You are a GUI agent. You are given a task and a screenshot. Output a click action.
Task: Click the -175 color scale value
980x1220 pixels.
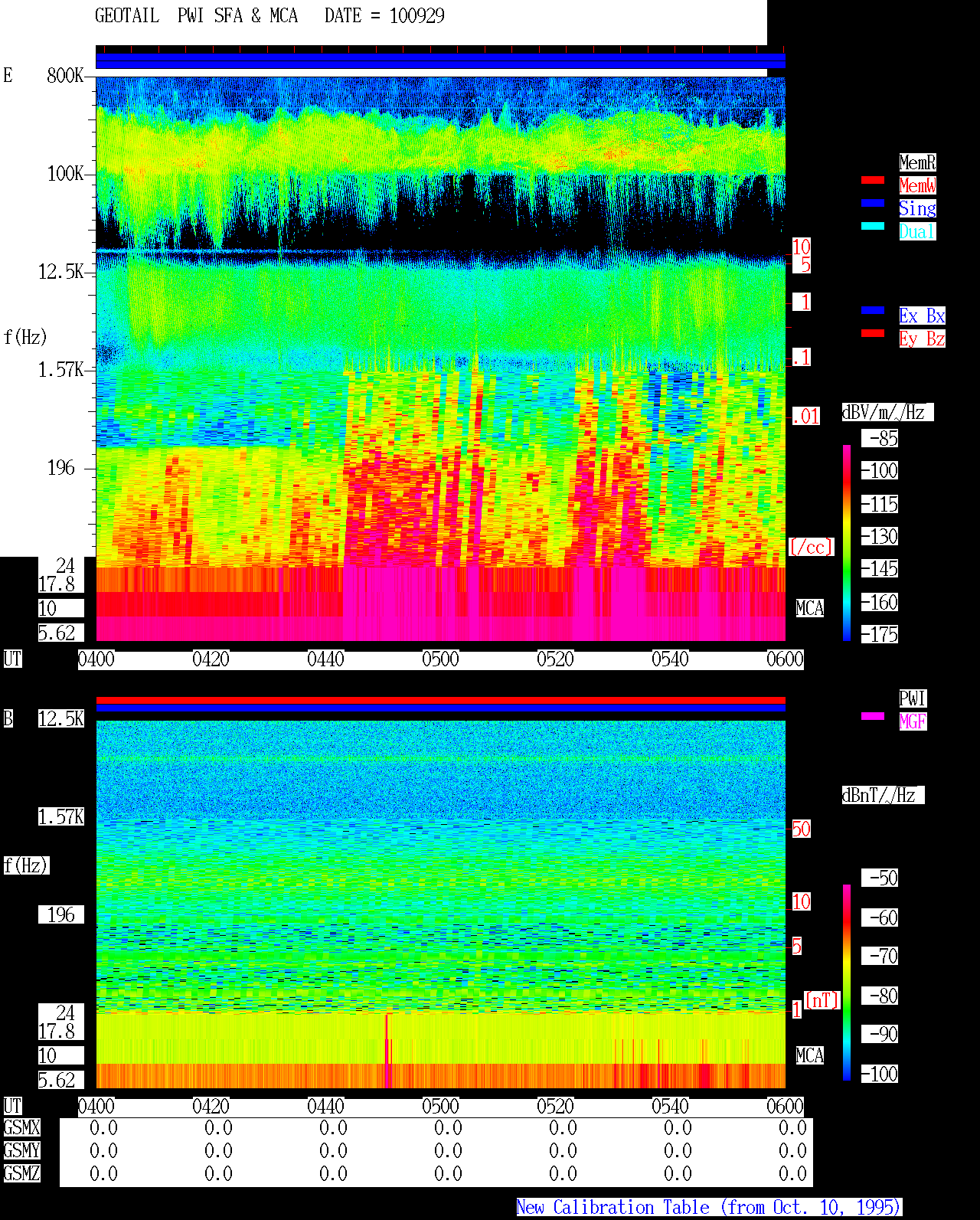[880, 634]
